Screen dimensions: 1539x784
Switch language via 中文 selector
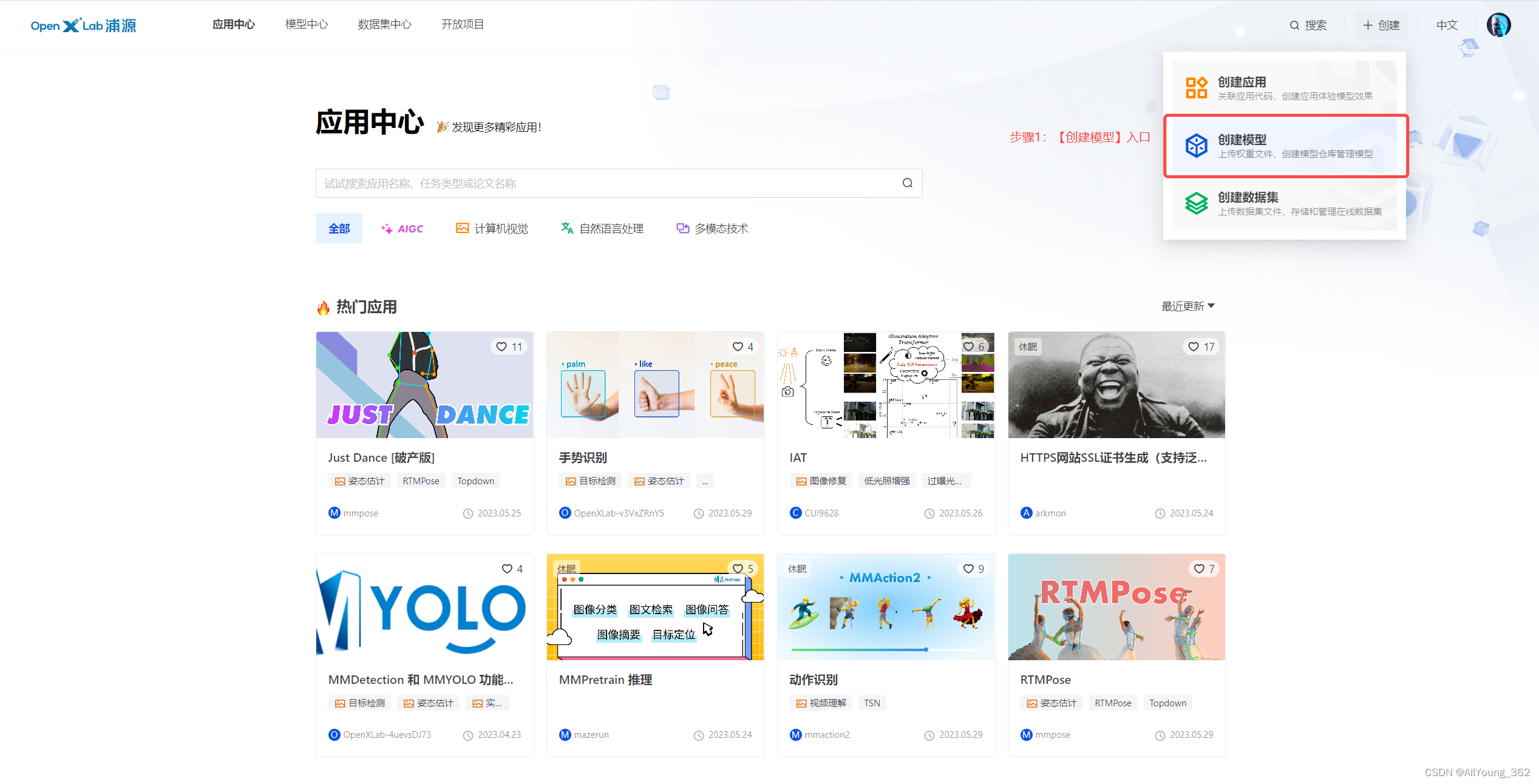tap(1447, 25)
